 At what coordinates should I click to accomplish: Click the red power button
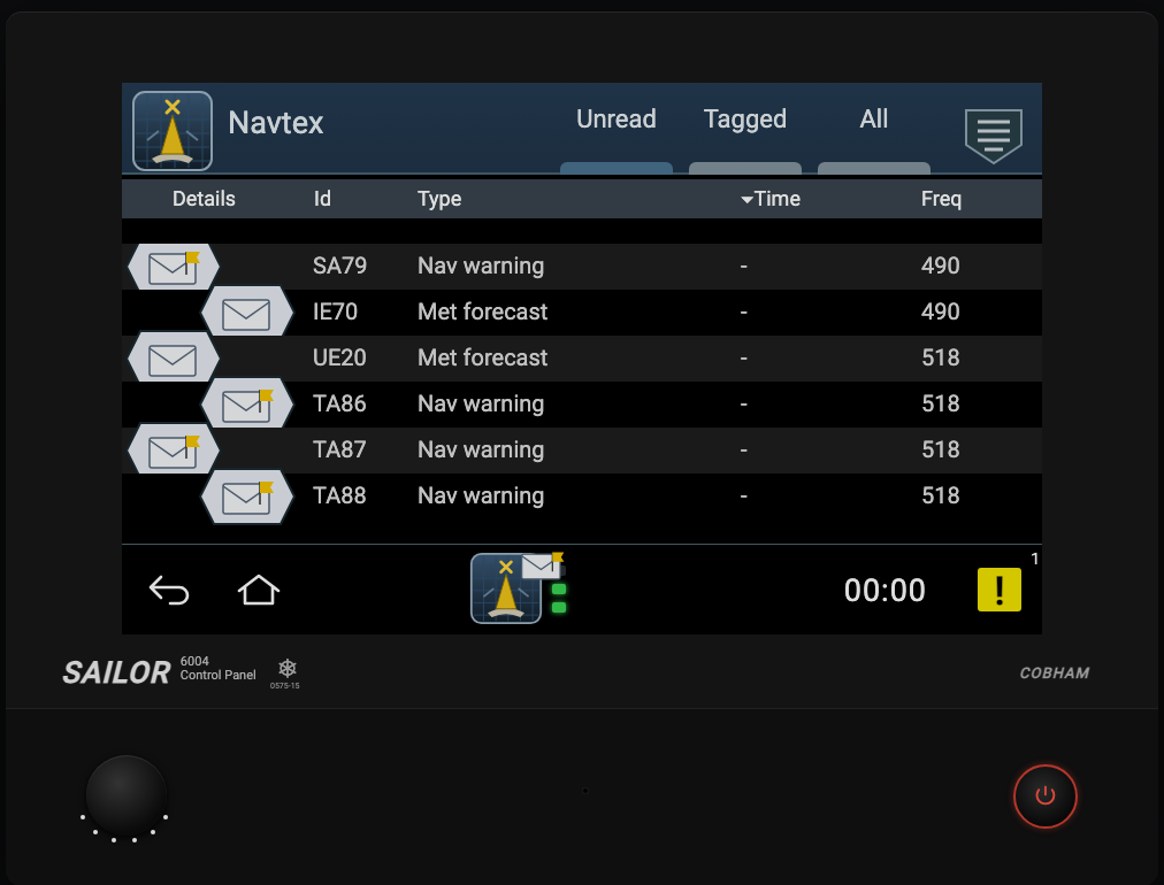click(x=1045, y=796)
